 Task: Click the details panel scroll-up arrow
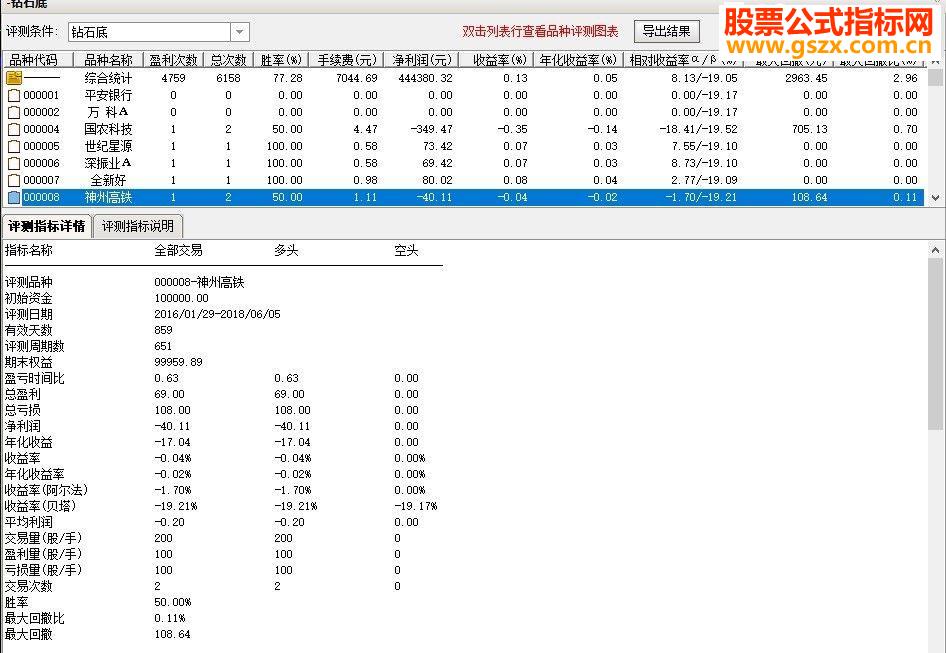coord(935,249)
